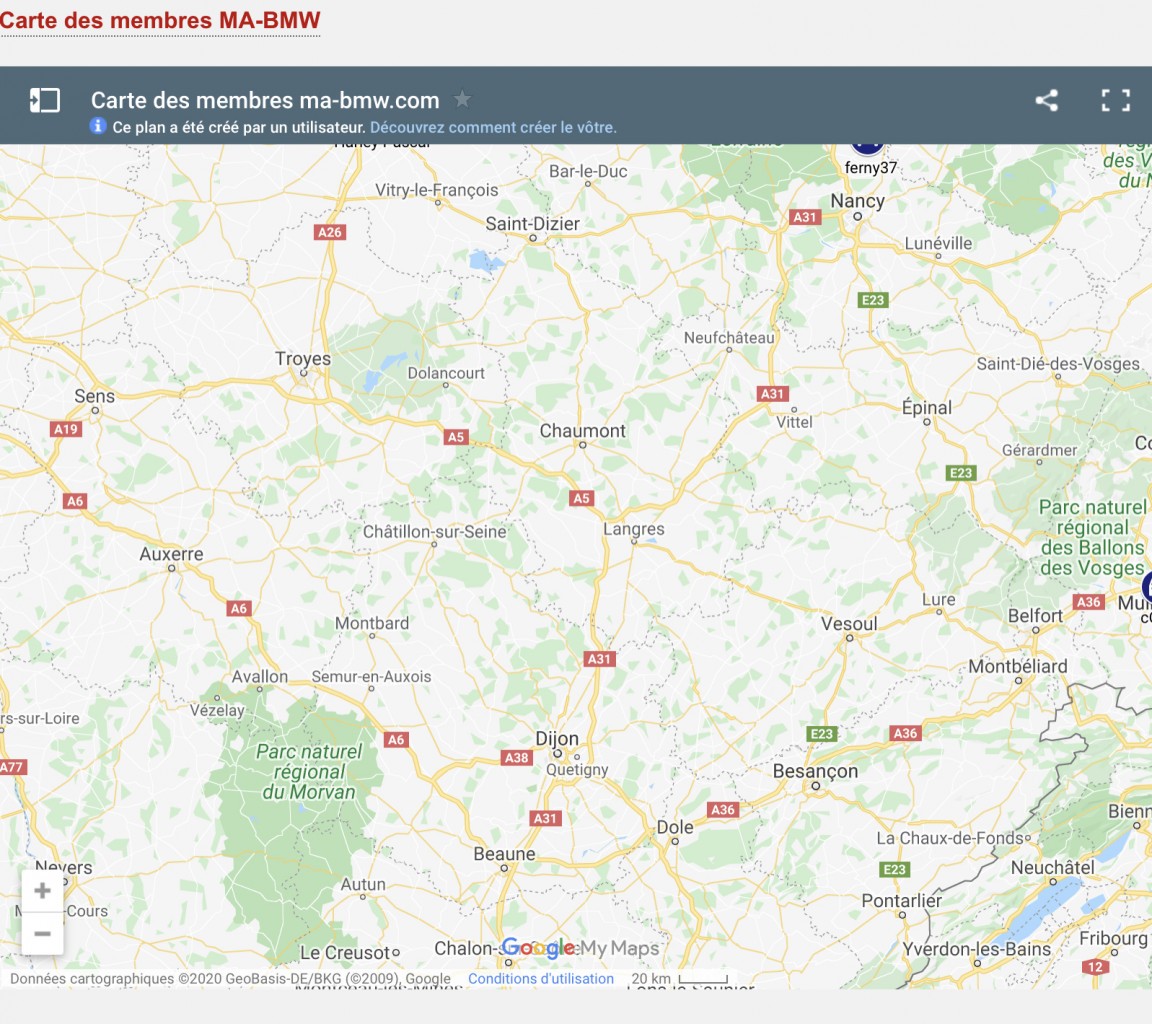Screen dimensions: 1152x1024
Task: Click the Vesoul town label
Action: click(x=849, y=624)
